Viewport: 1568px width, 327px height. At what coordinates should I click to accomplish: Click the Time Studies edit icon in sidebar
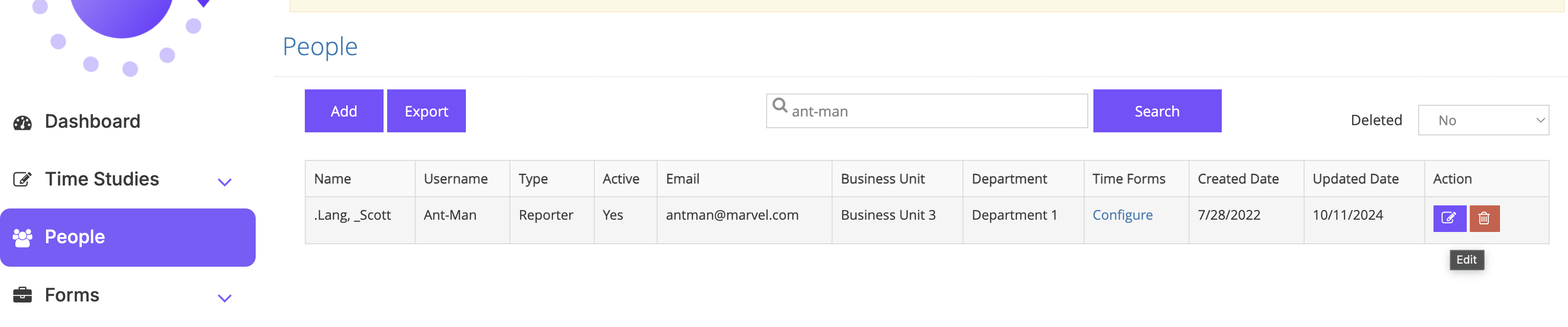[23, 179]
